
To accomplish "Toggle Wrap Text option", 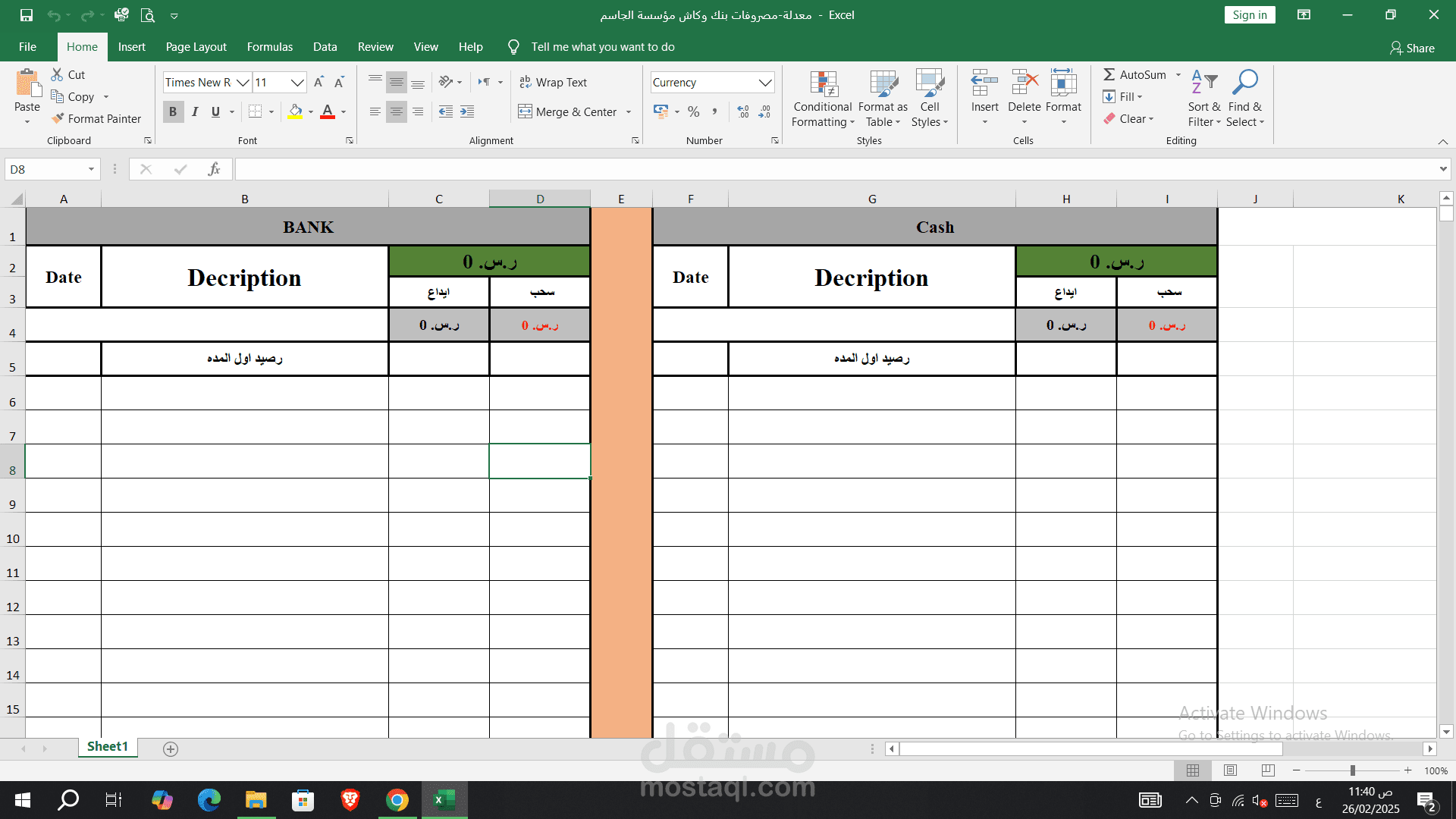I will (553, 82).
